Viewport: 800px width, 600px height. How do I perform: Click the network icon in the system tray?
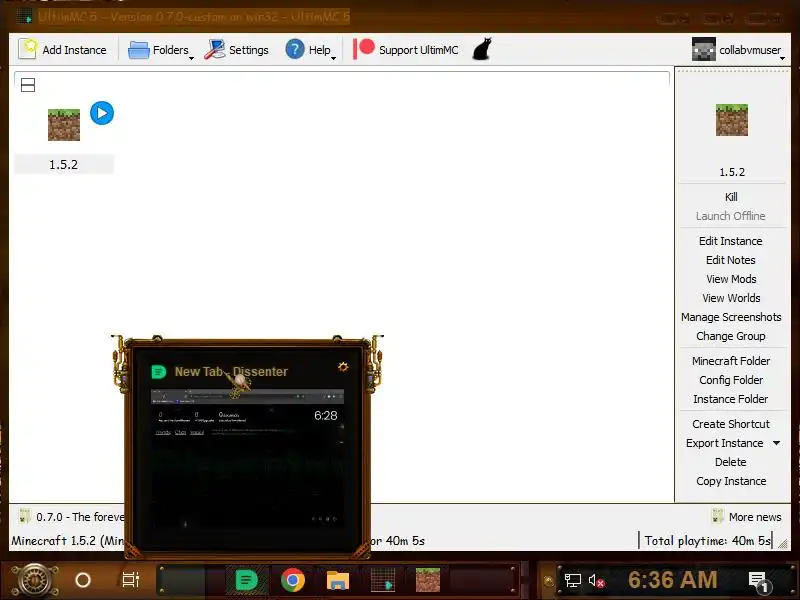point(572,580)
